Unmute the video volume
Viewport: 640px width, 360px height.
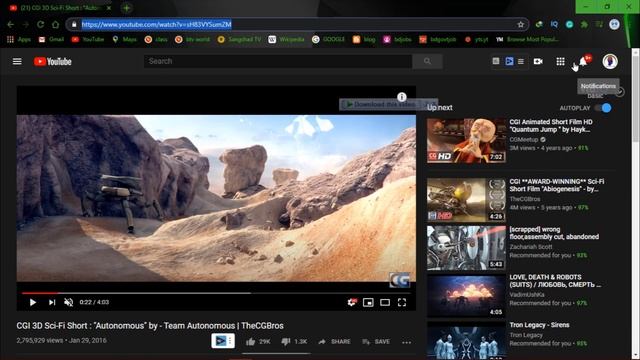[69, 302]
